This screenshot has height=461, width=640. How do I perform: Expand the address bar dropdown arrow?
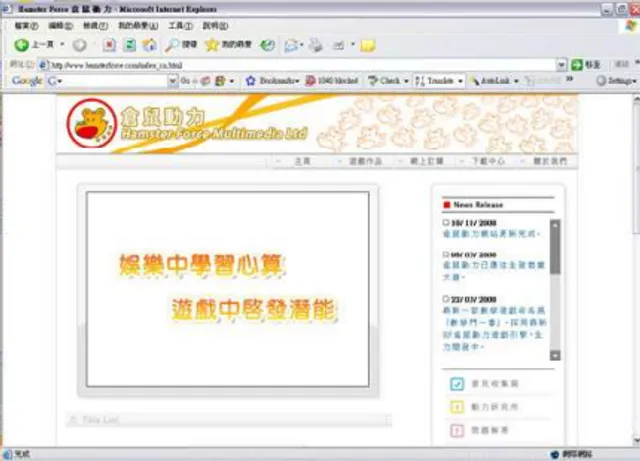point(561,65)
